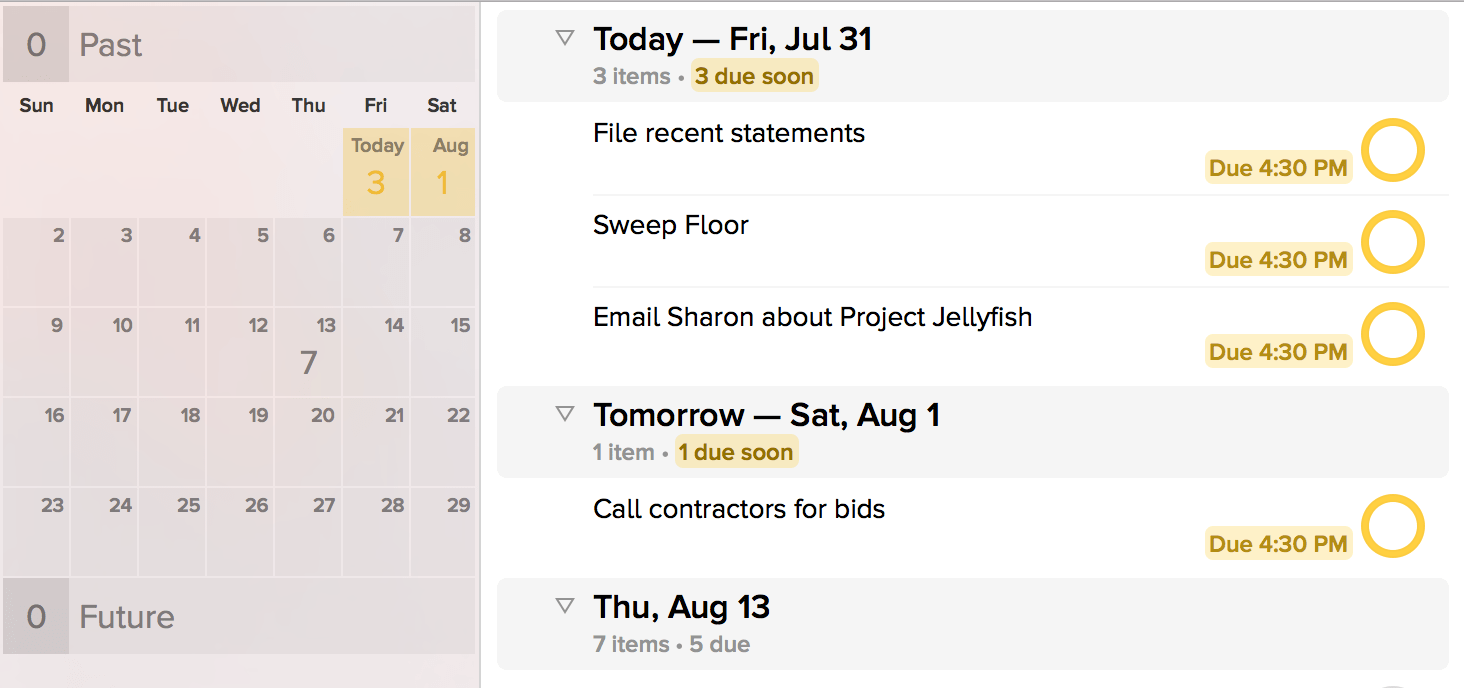The width and height of the screenshot is (1464, 688).
Task: Click the Due 4:30 PM label for Sweep Floor
Action: click(1278, 260)
